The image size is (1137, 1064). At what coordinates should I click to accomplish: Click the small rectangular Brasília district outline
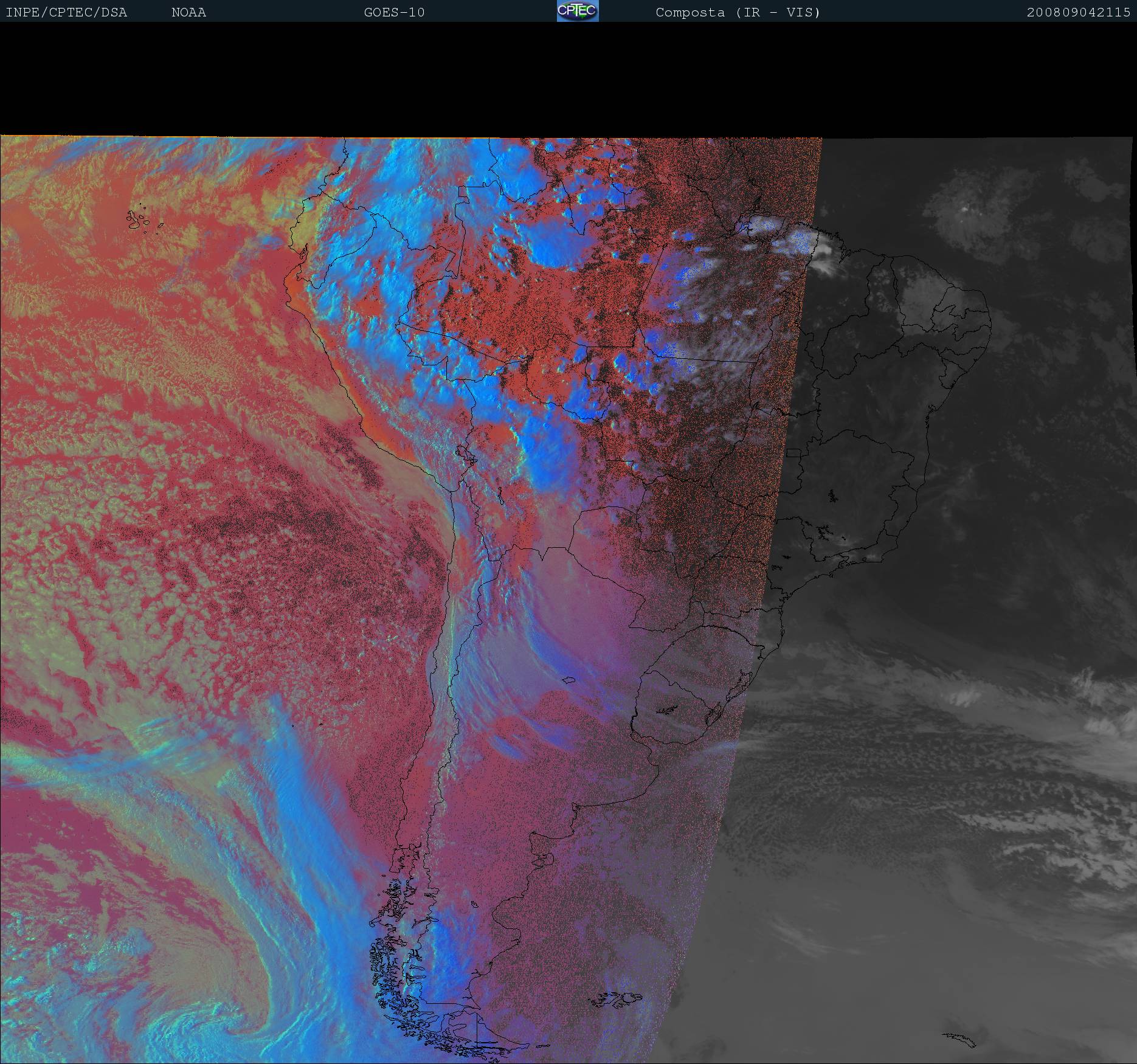click(793, 452)
